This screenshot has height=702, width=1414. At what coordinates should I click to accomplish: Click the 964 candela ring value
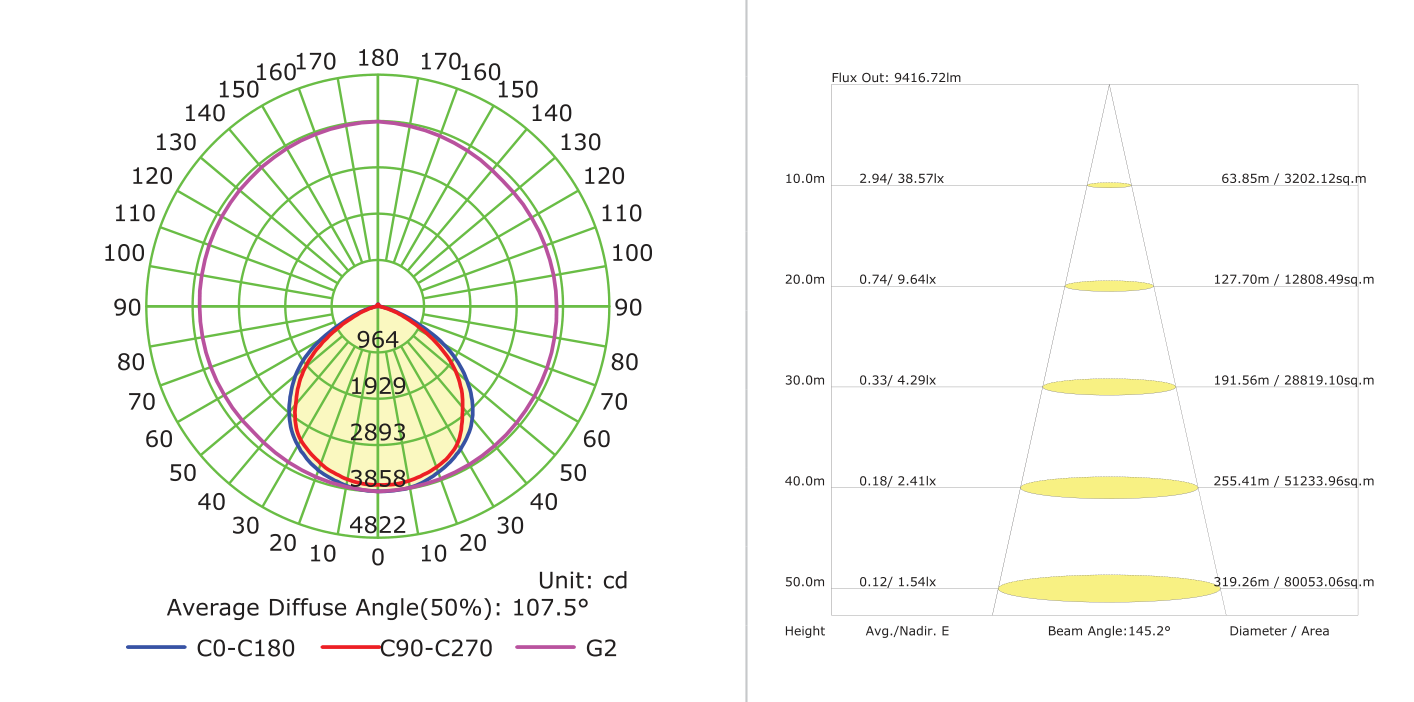pyautogui.click(x=378, y=340)
